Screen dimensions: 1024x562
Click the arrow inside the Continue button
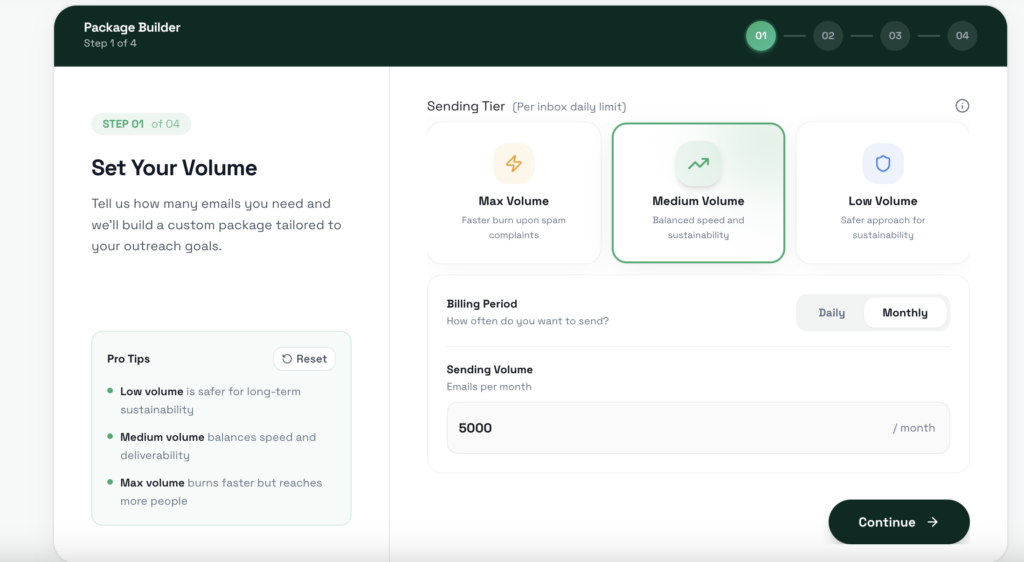coord(933,522)
